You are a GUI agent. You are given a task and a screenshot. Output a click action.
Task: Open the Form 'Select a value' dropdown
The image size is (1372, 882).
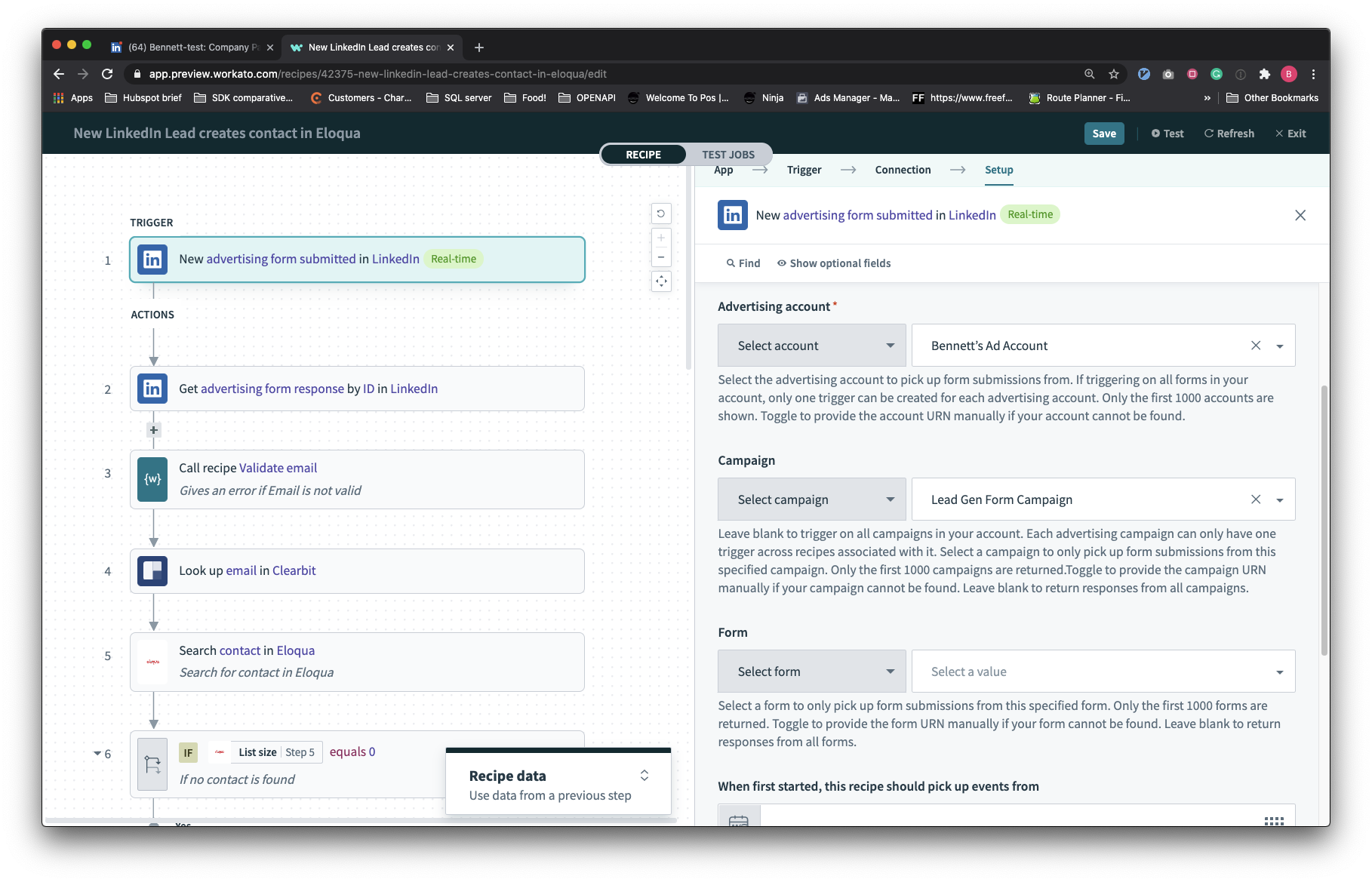click(x=1103, y=671)
